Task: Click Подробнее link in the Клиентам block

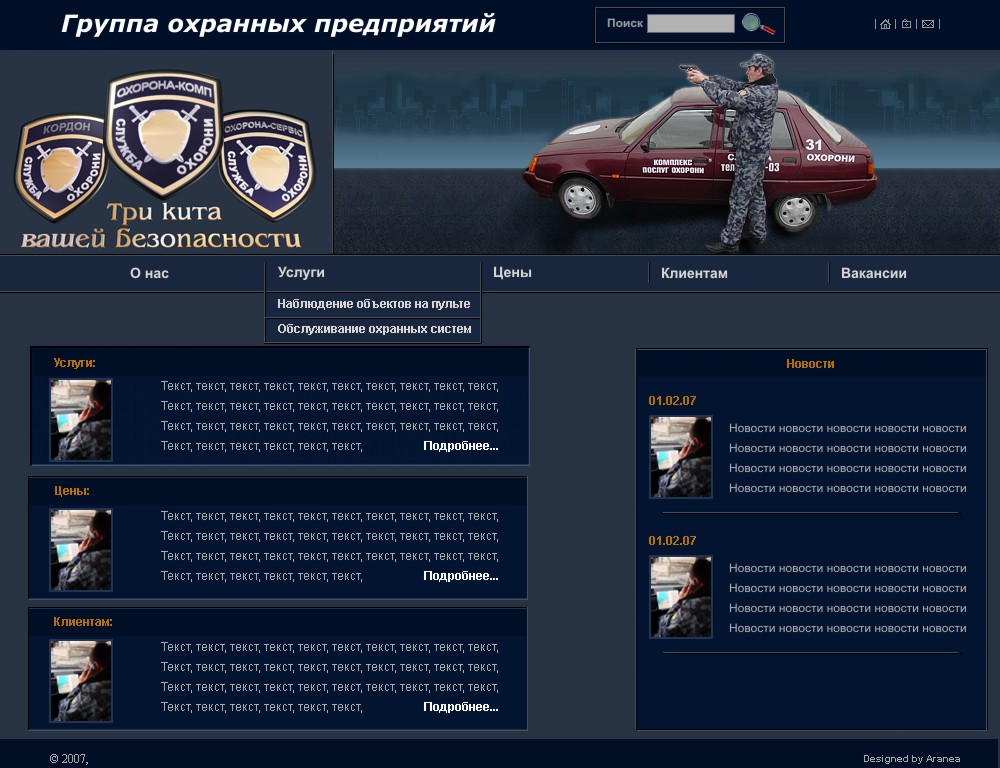Action: 460,707
